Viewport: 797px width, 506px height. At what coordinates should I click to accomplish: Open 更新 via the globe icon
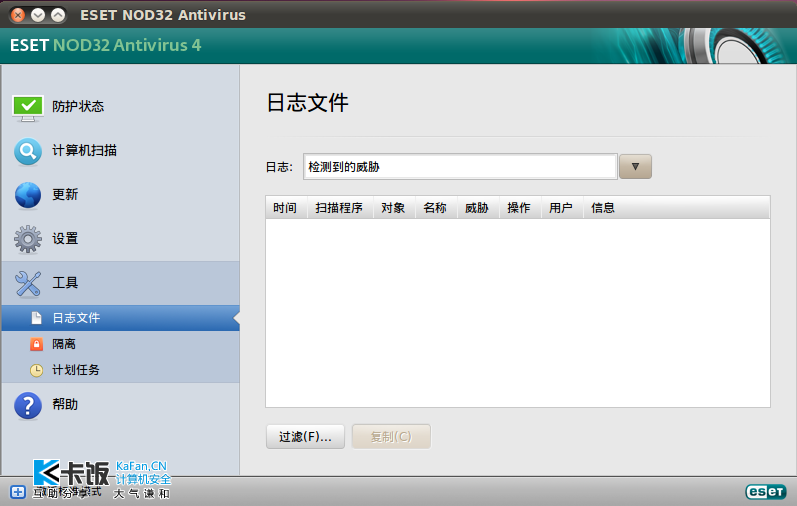pyautogui.click(x=28, y=195)
